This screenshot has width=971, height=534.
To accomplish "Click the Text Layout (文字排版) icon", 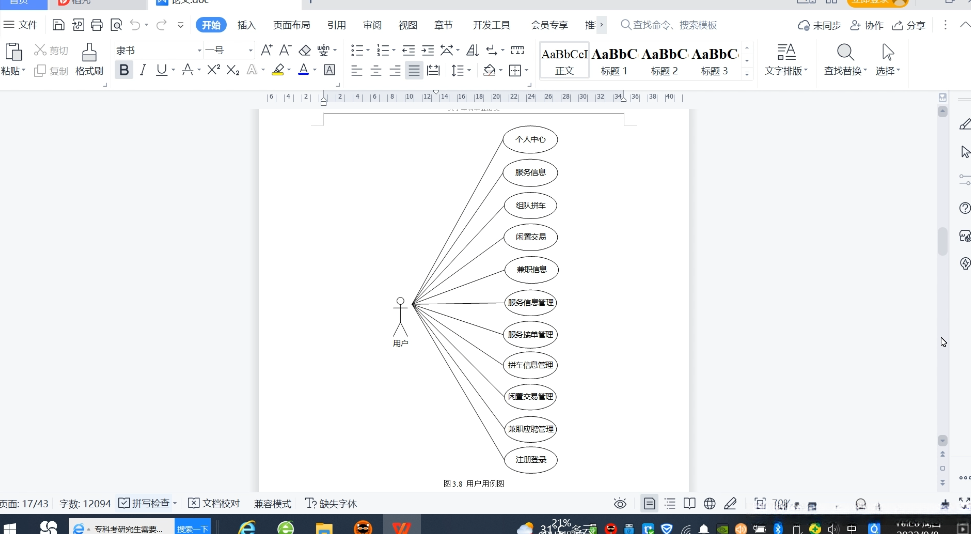I will coord(786,52).
